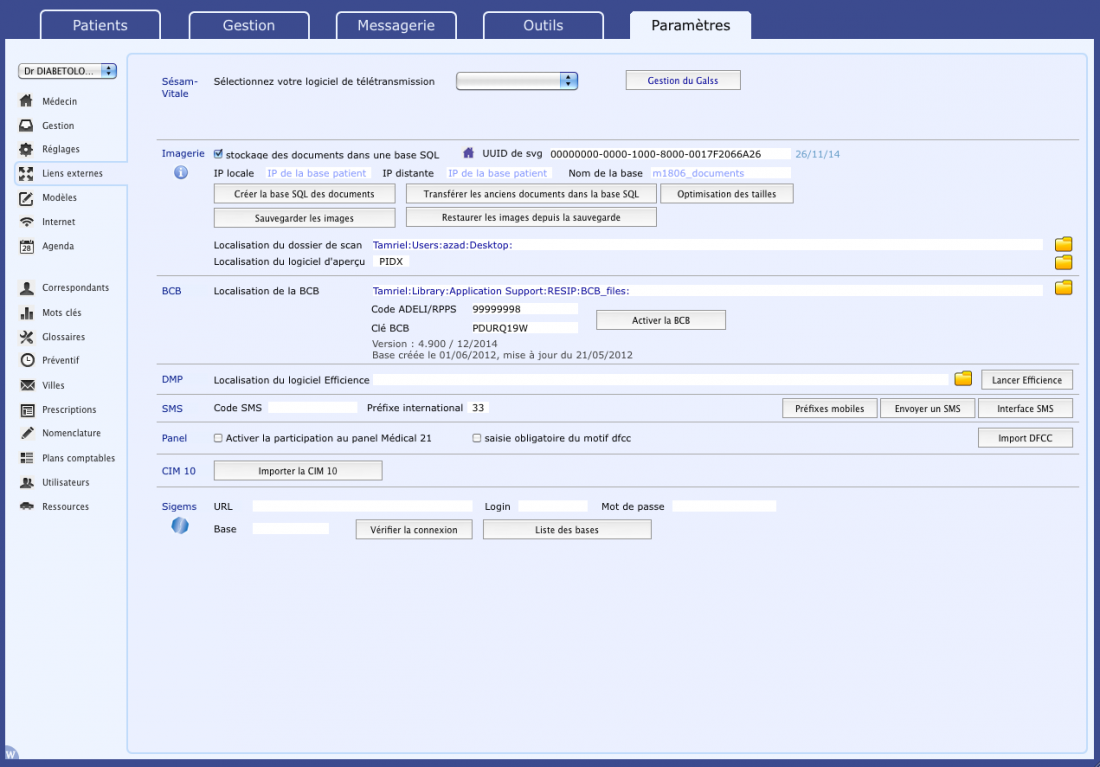Click the Envoyer un SMS button

pyautogui.click(x=927, y=408)
